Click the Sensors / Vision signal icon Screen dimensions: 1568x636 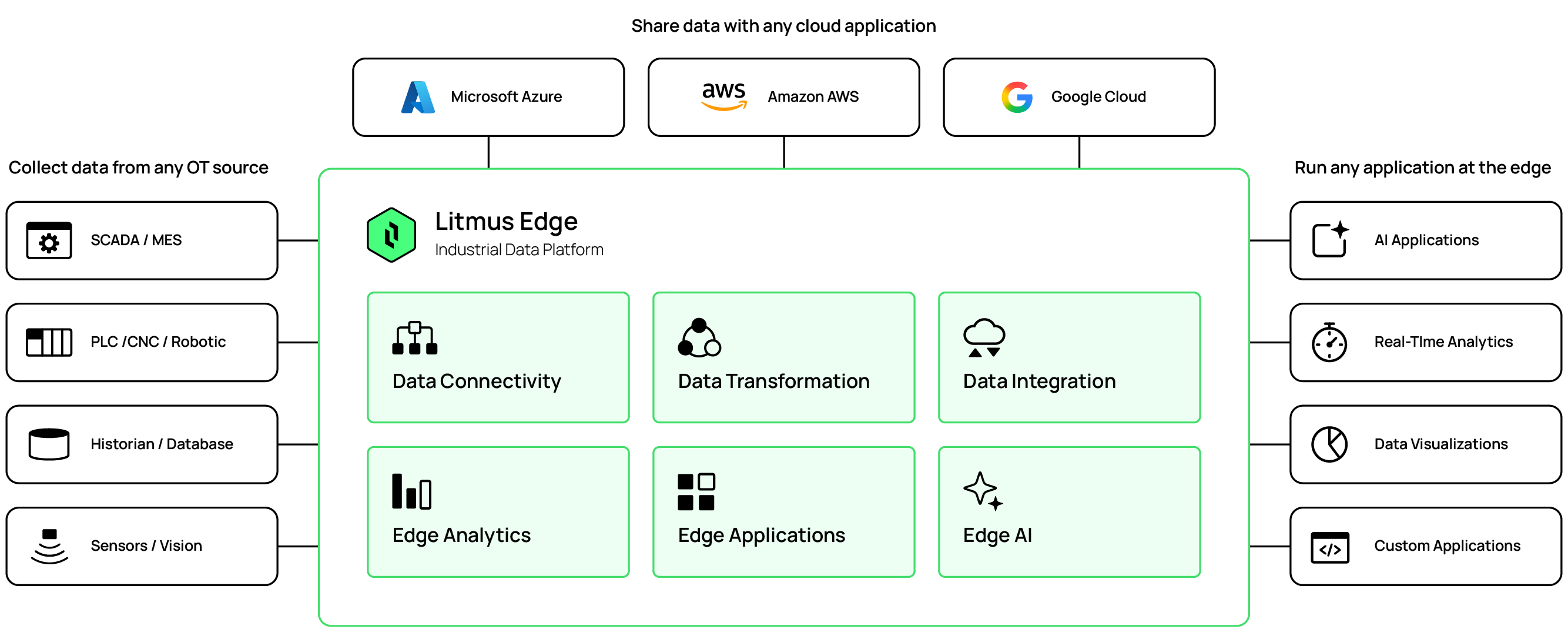pos(49,546)
